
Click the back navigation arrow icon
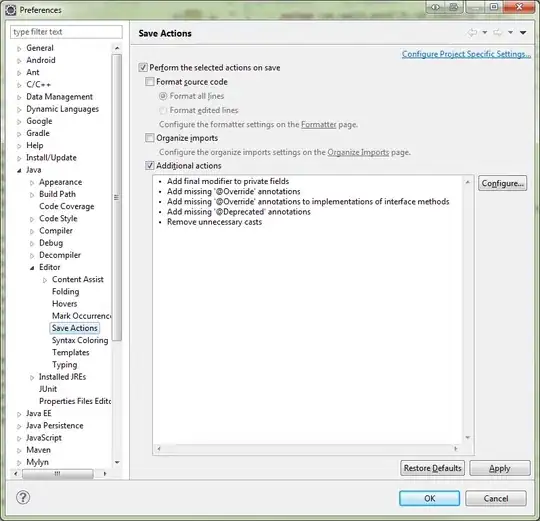472,33
